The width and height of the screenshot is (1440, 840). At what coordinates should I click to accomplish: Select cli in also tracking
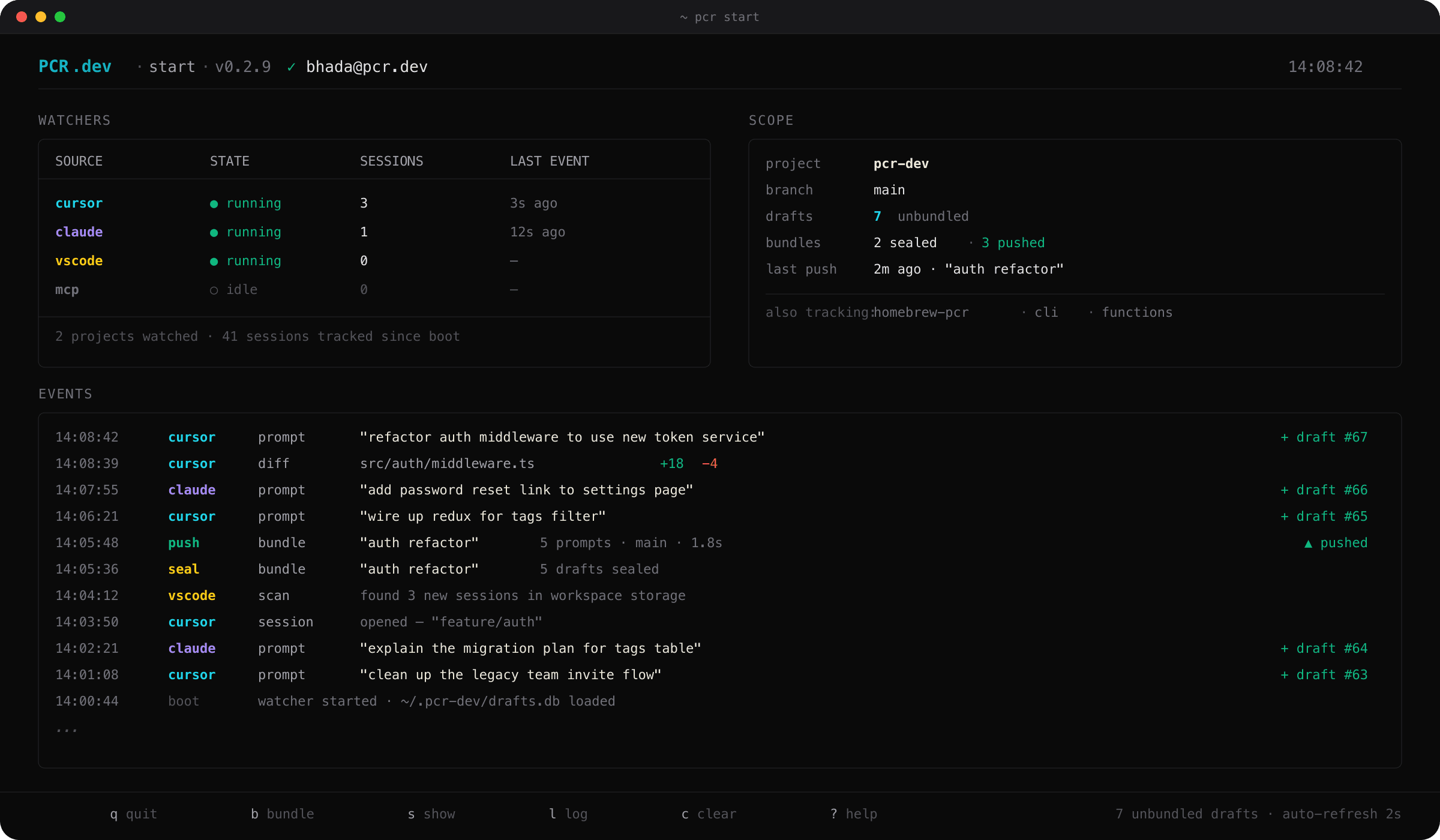point(1046,313)
